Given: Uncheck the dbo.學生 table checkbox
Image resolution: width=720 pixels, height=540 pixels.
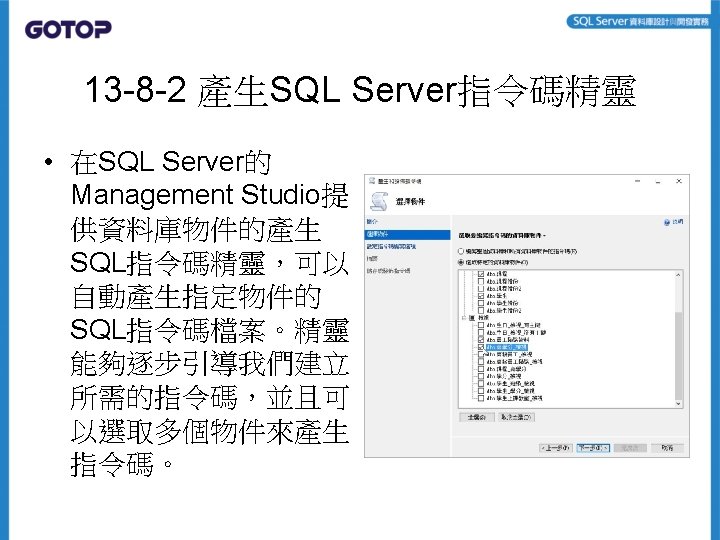Looking at the screenshot, I should (481, 296).
